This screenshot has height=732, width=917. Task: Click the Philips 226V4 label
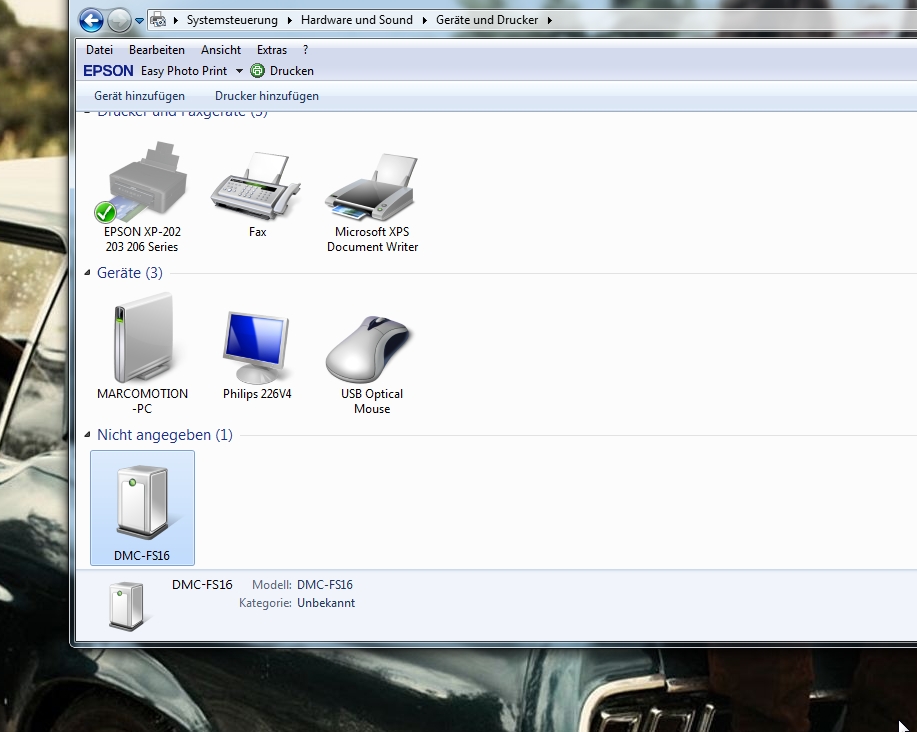(257, 394)
